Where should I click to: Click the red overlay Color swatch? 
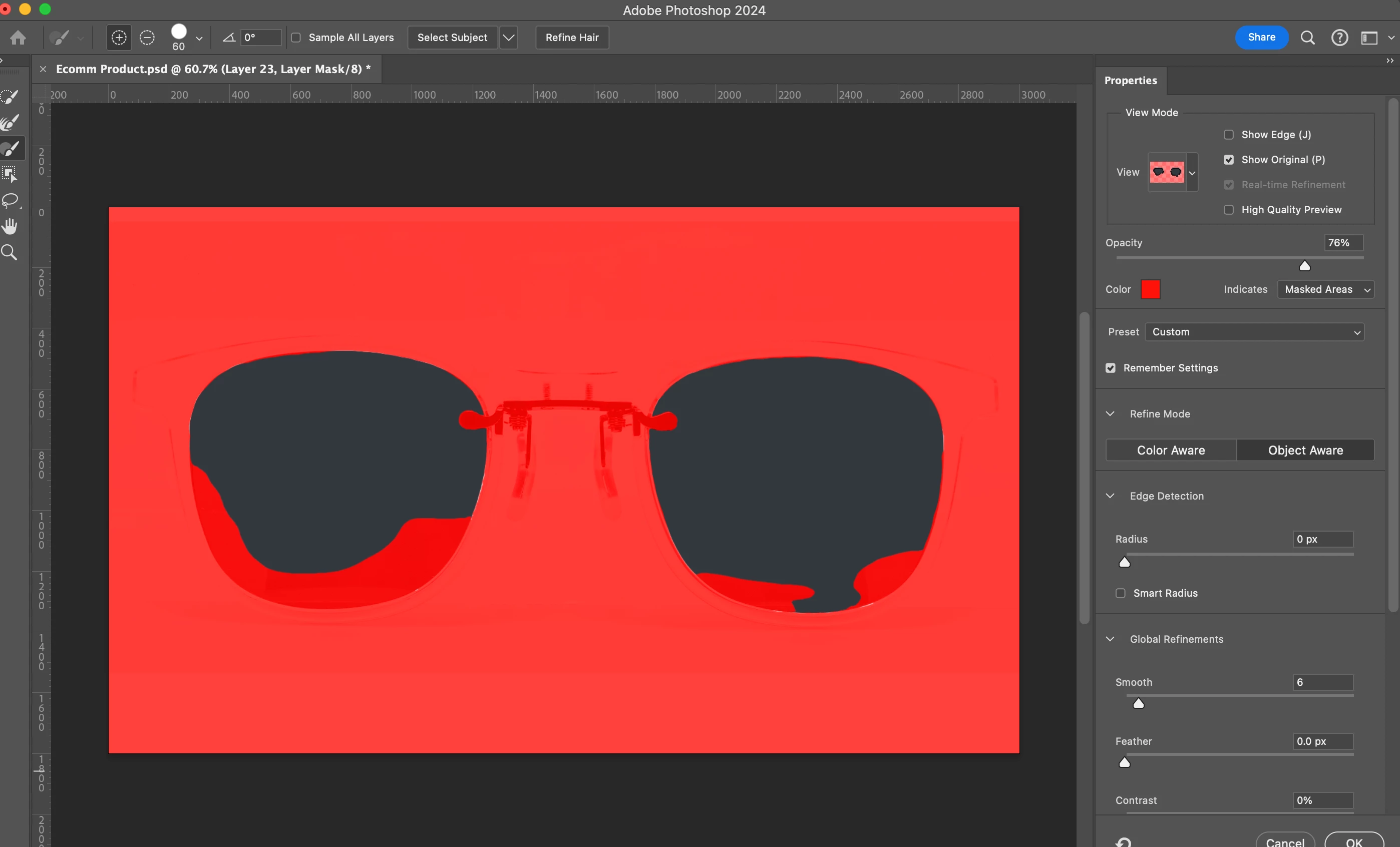pyautogui.click(x=1150, y=290)
